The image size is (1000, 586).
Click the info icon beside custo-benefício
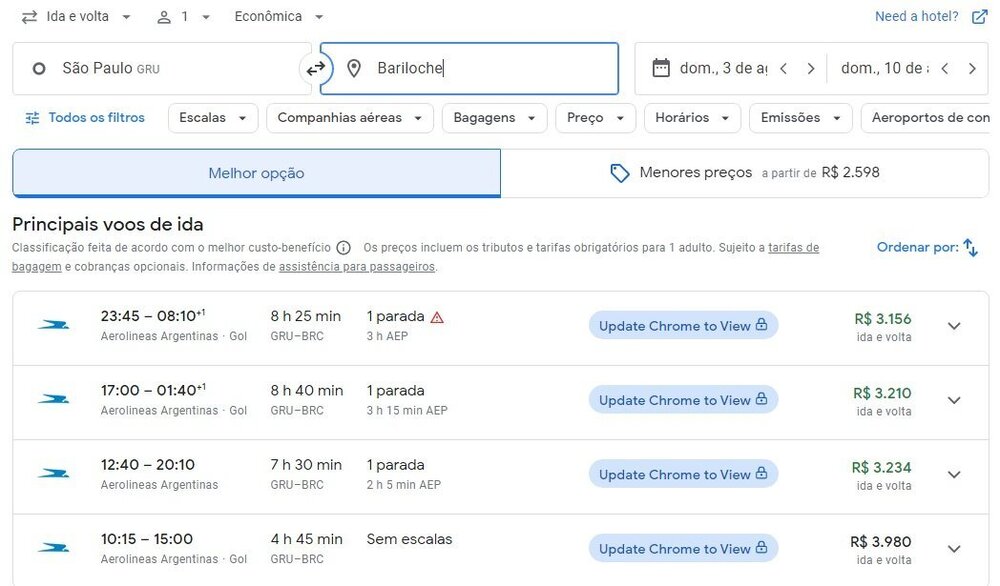[x=343, y=248]
